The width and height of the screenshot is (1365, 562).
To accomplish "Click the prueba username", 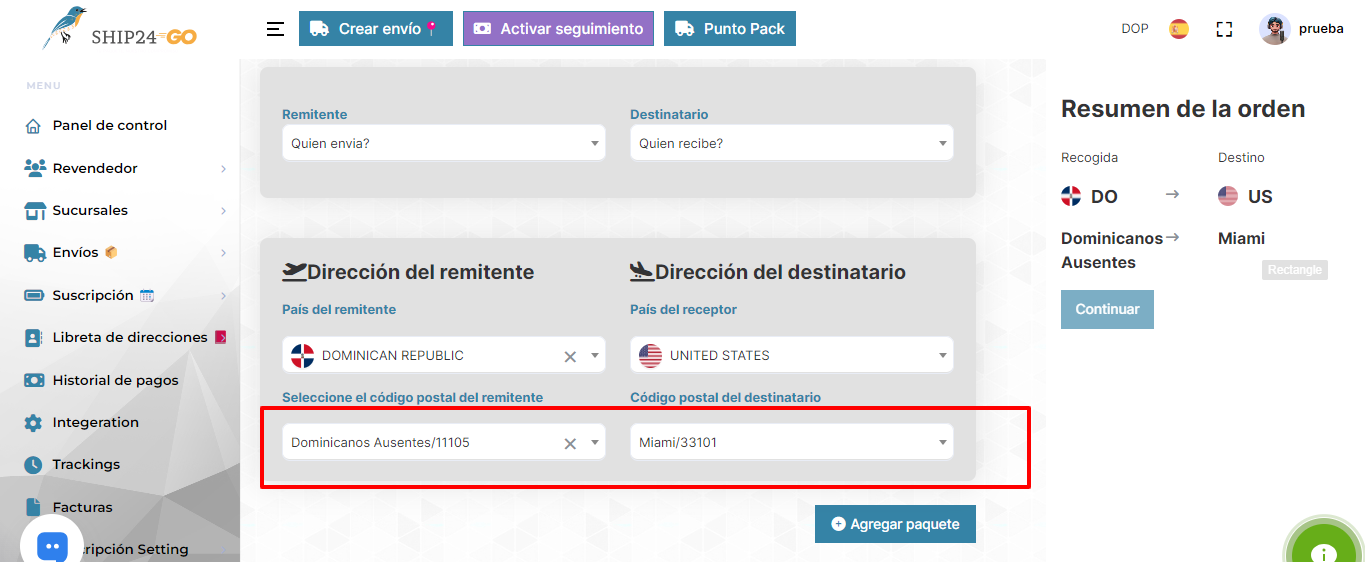I will tap(1321, 29).
